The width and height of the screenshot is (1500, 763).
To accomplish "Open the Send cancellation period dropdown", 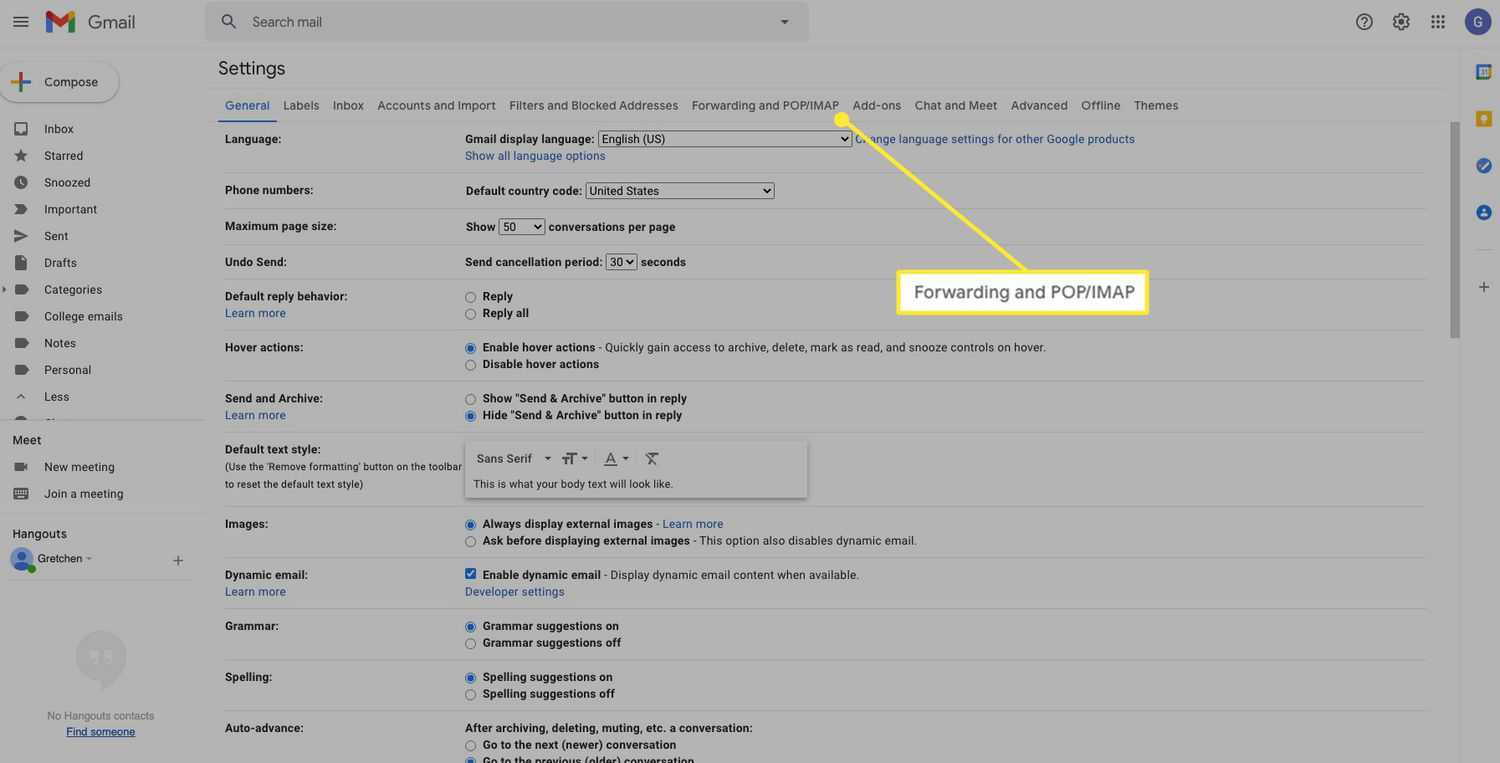I will coord(621,262).
